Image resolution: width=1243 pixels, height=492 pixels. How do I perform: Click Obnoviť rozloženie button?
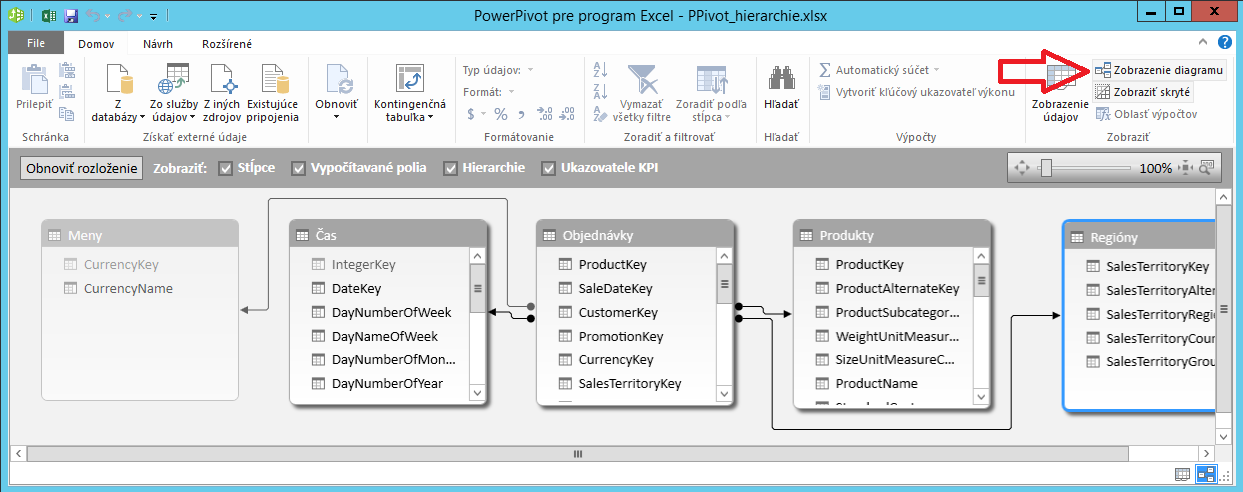pos(81,168)
